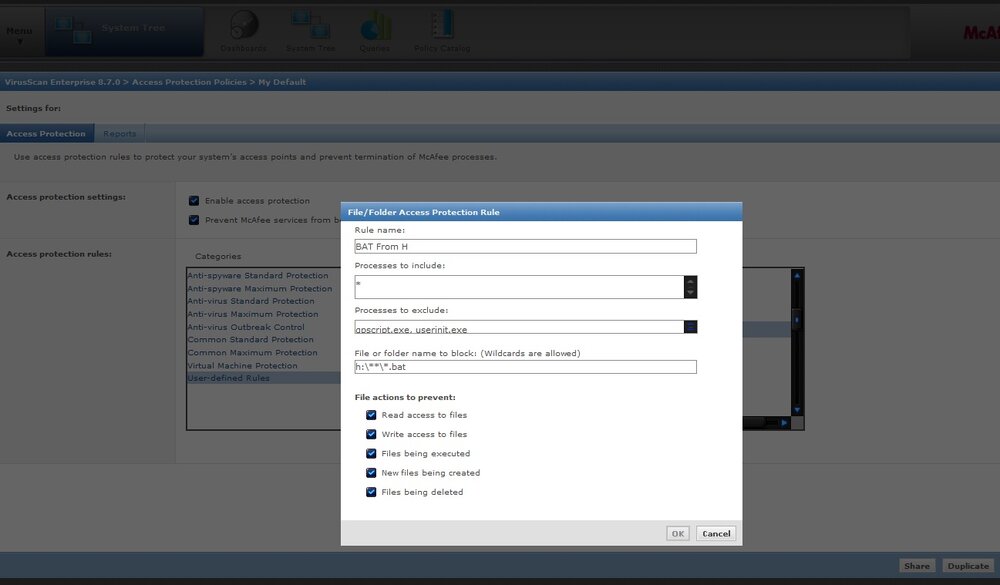Open the Dashboards icon in top toolbar
Screen dimensions: 1000x585
tap(244, 31)
